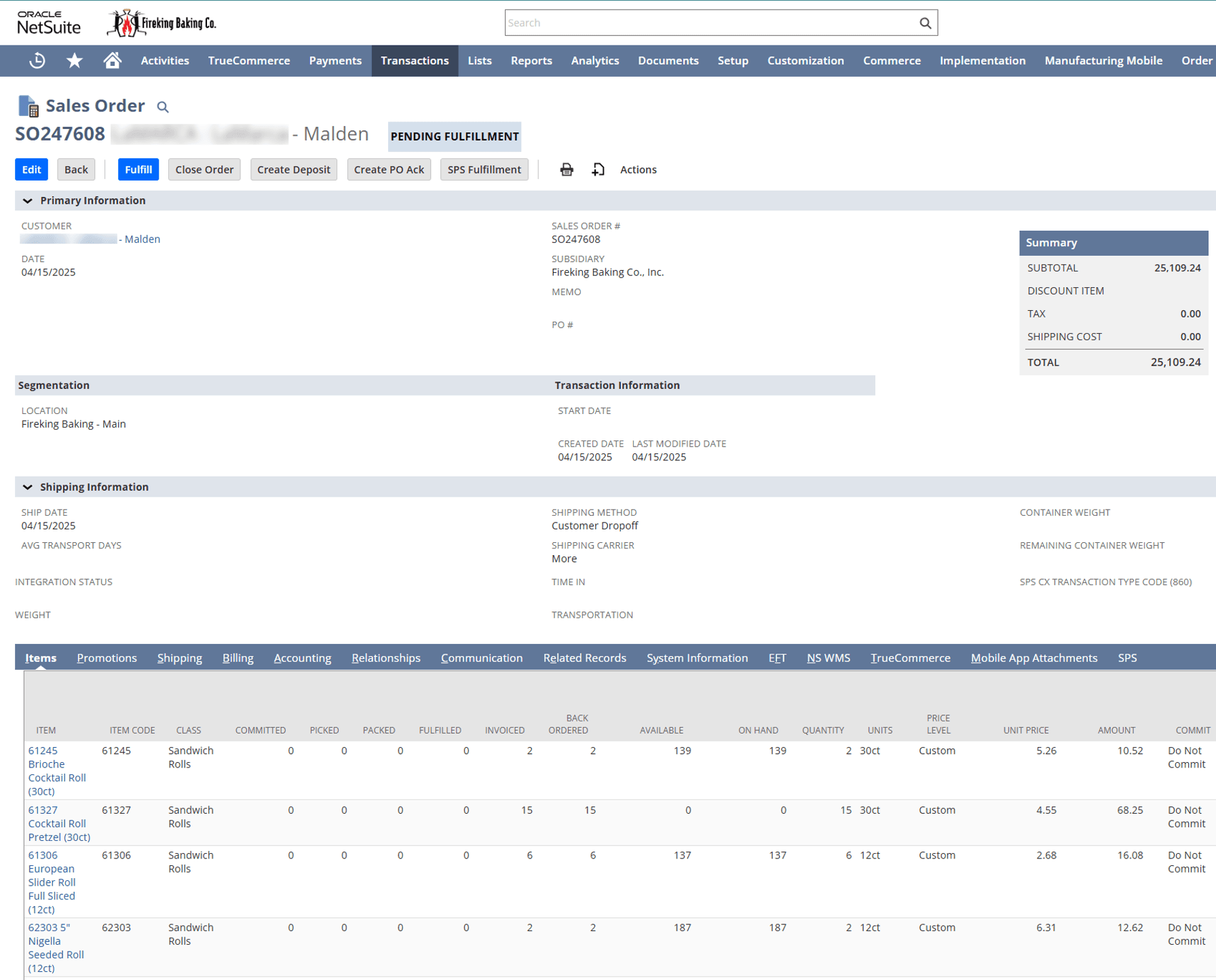
Task: Open item 61306 European Slider Roll link
Action: pyautogui.click(x=52, y=882)
